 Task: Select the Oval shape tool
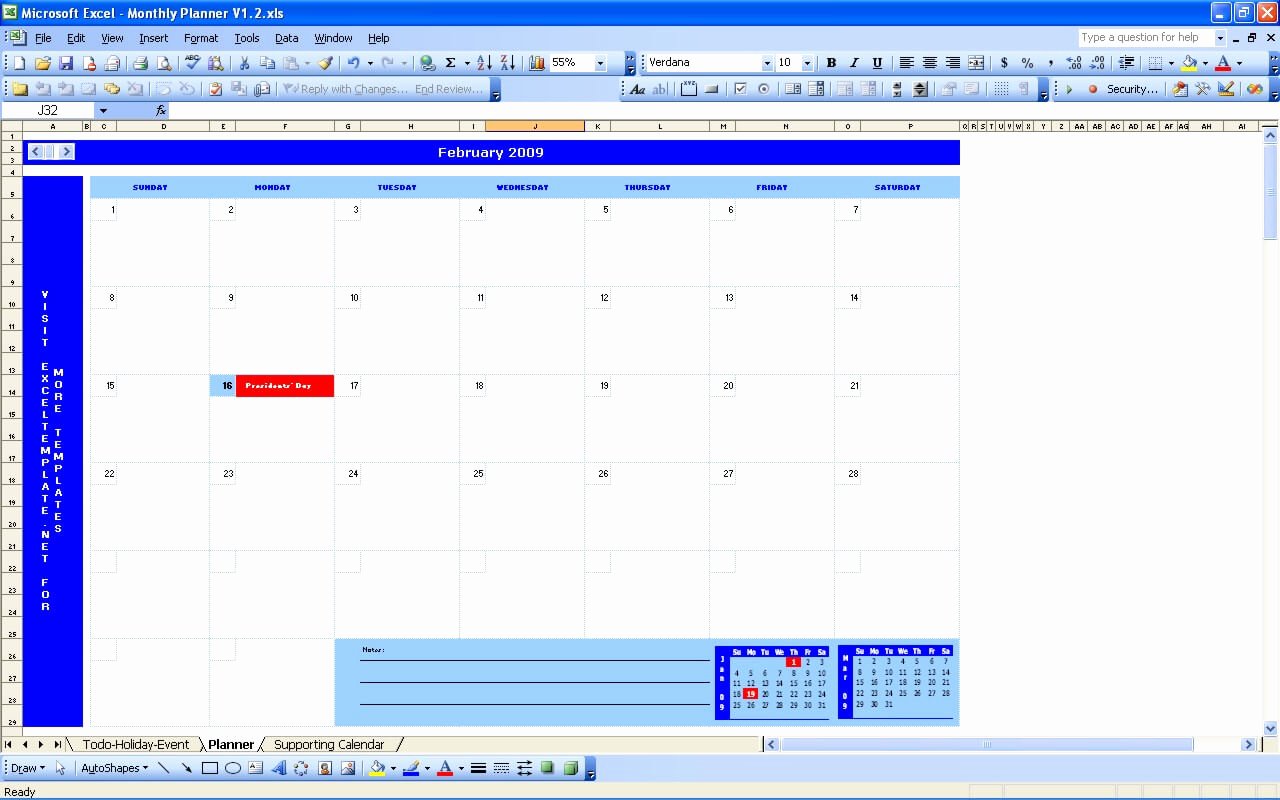(233, 768)
